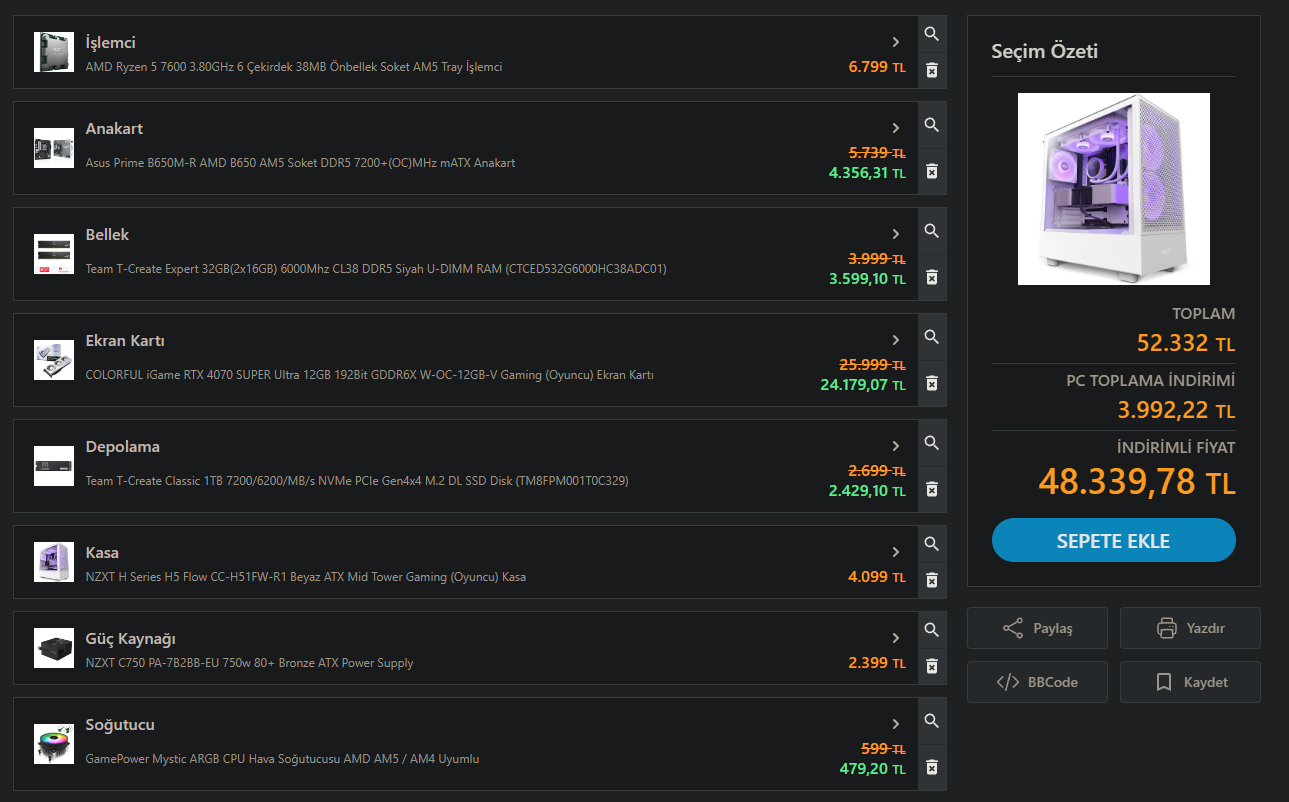Expand the İşlemci row chevron

(896, 42)
